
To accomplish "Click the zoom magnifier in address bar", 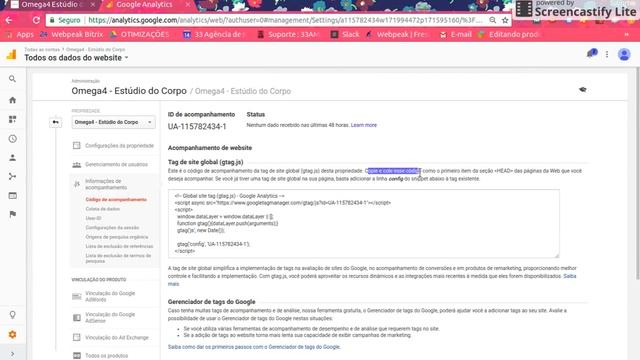I will pos(493,20).
